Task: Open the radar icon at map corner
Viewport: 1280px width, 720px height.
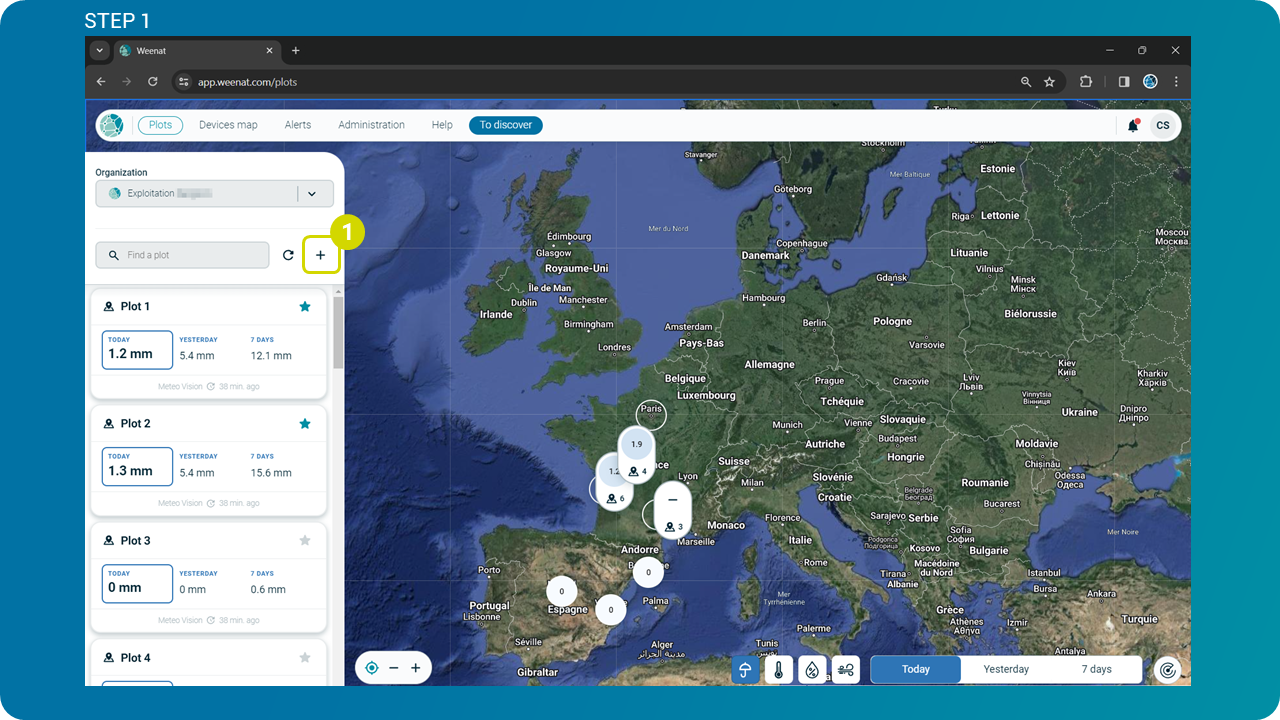Action: [1167, 670]
